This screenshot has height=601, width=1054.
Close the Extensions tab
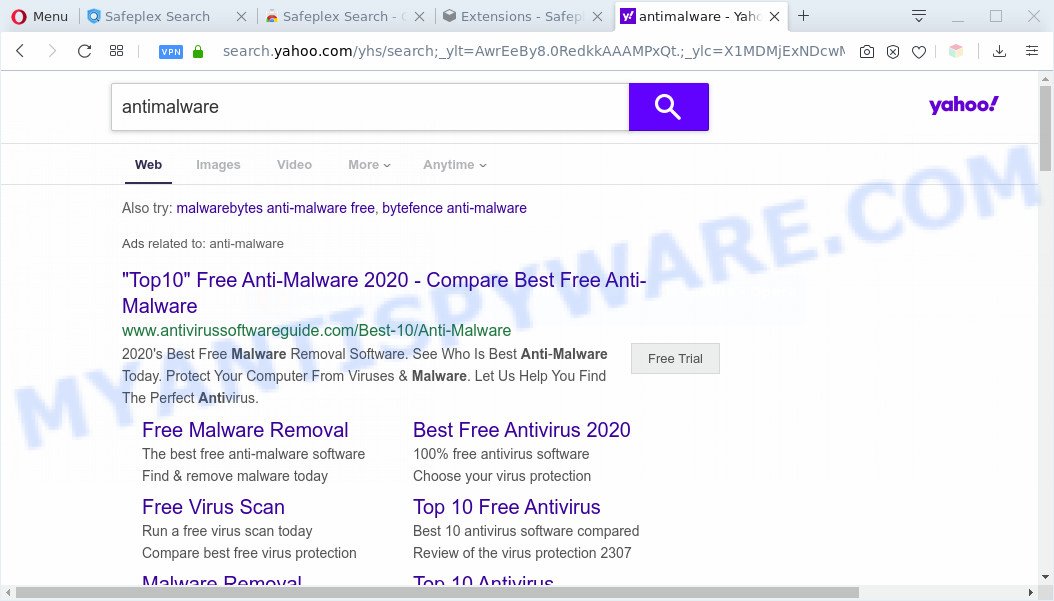(598, 17)
